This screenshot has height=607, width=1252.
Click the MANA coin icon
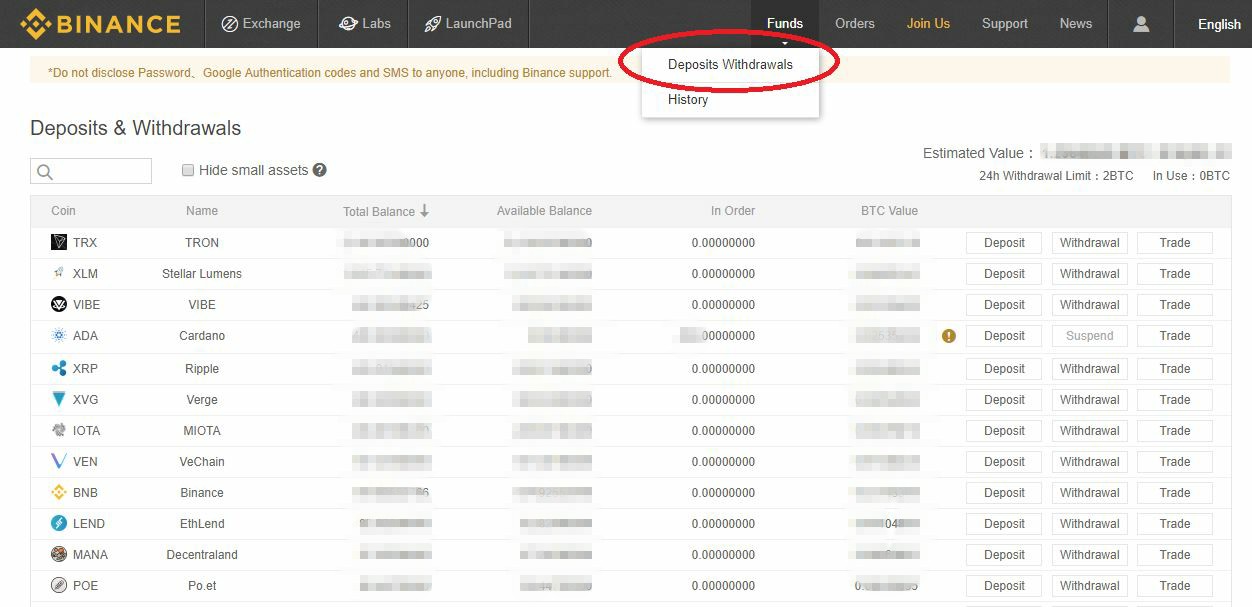(59, 554)
